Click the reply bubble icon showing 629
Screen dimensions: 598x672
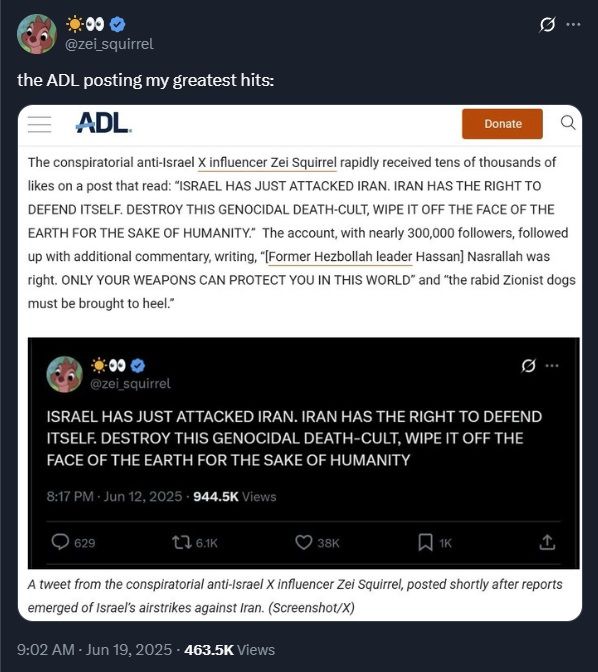coord(60,542)
